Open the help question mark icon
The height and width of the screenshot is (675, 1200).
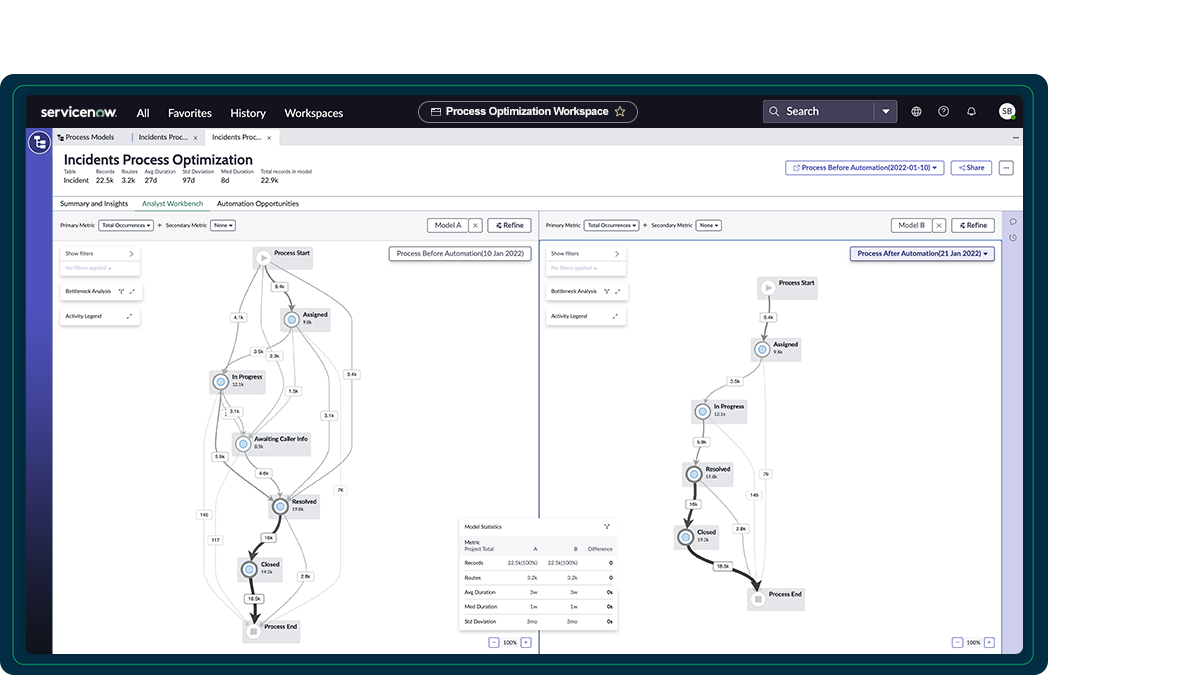tap(943, 111)
